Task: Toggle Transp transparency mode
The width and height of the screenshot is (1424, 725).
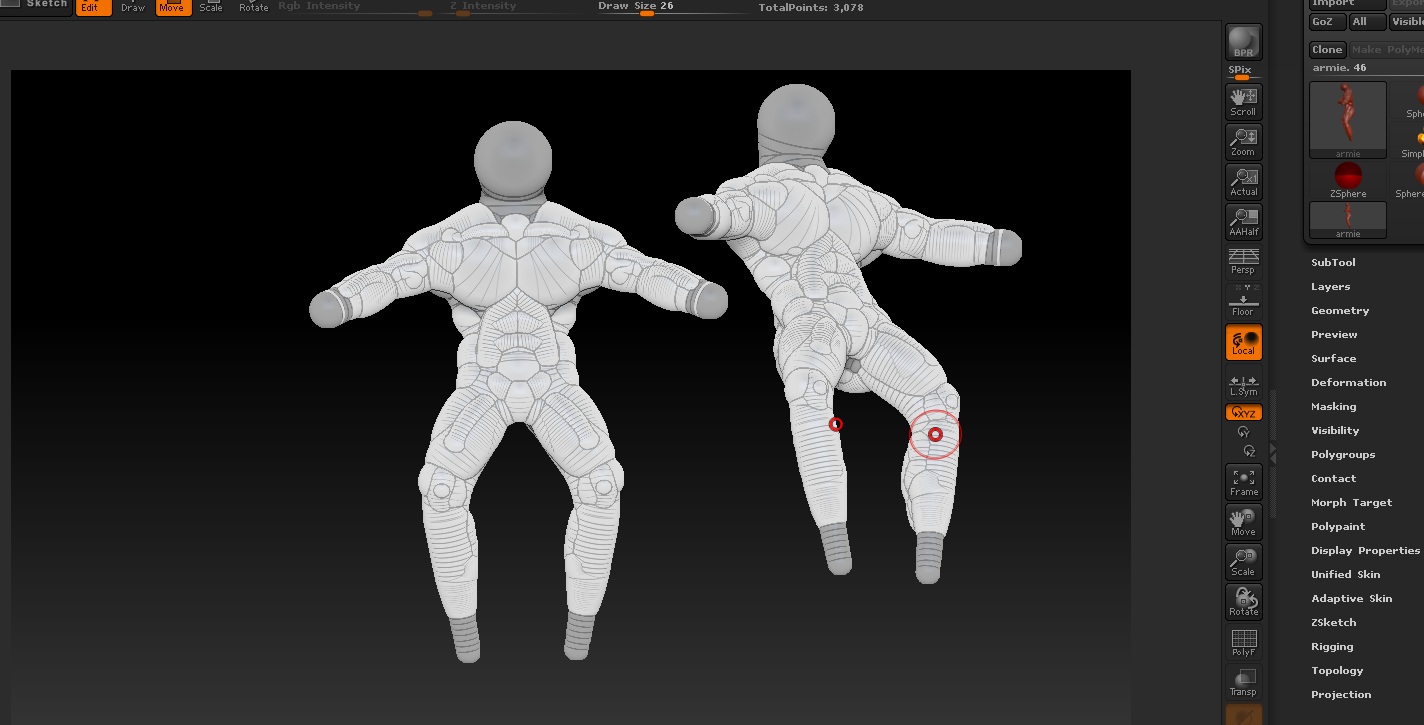Action: point(1243,681)
